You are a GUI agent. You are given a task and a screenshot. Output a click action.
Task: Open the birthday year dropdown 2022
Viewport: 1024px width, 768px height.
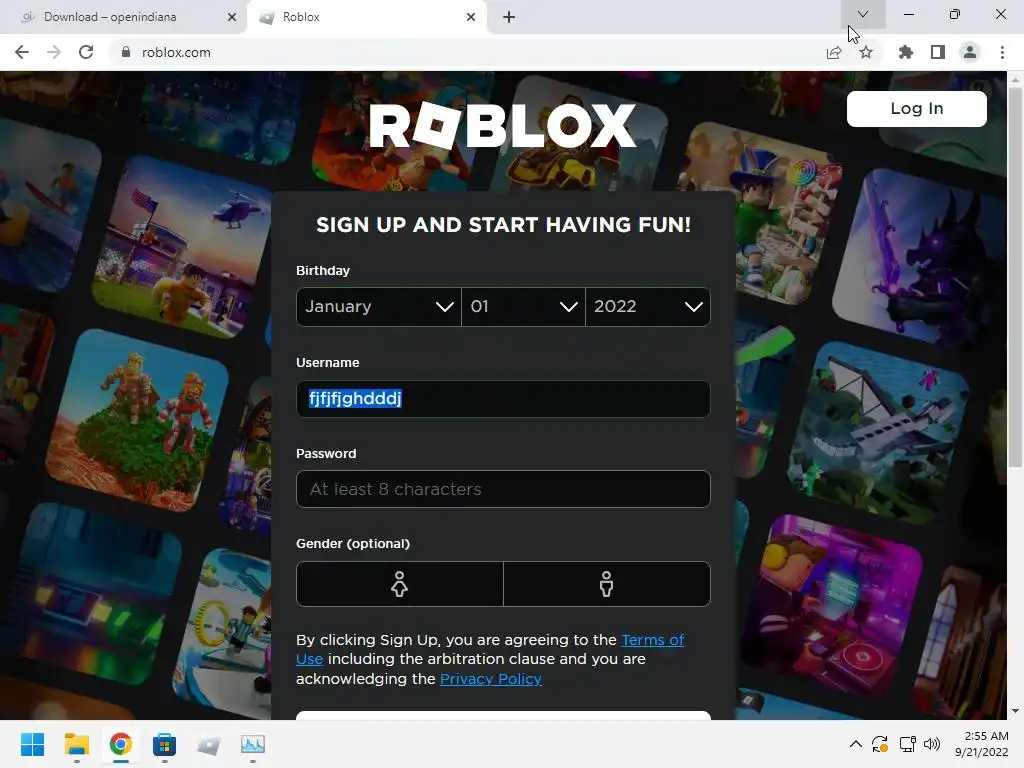pos(648,307)
